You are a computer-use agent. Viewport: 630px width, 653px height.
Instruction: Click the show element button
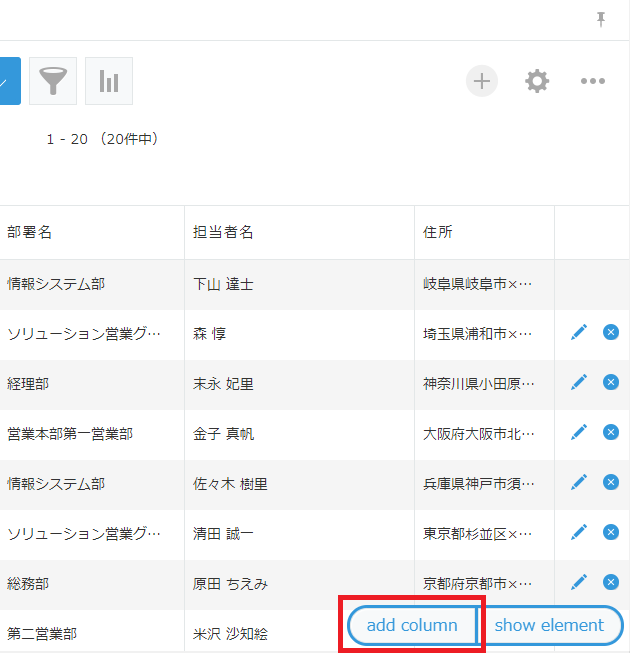tap(550, 625)
